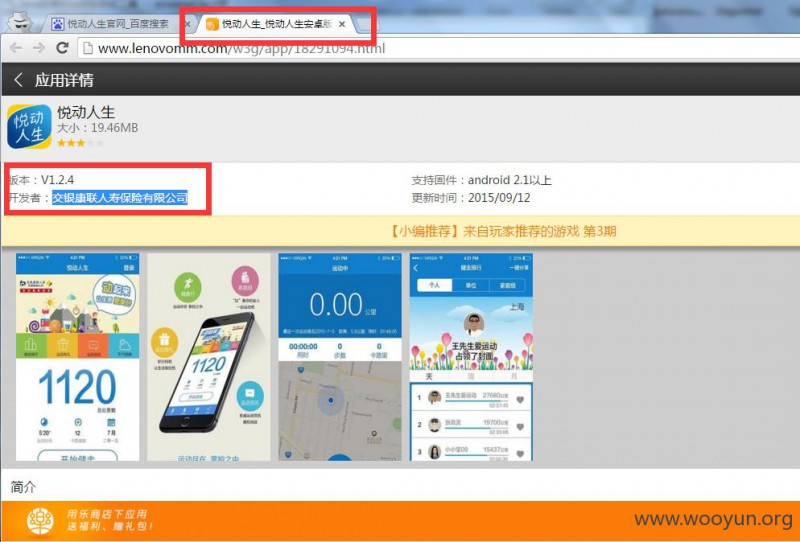Click the browser back arrow button
The image size is (800, 542).
[16, 48]
